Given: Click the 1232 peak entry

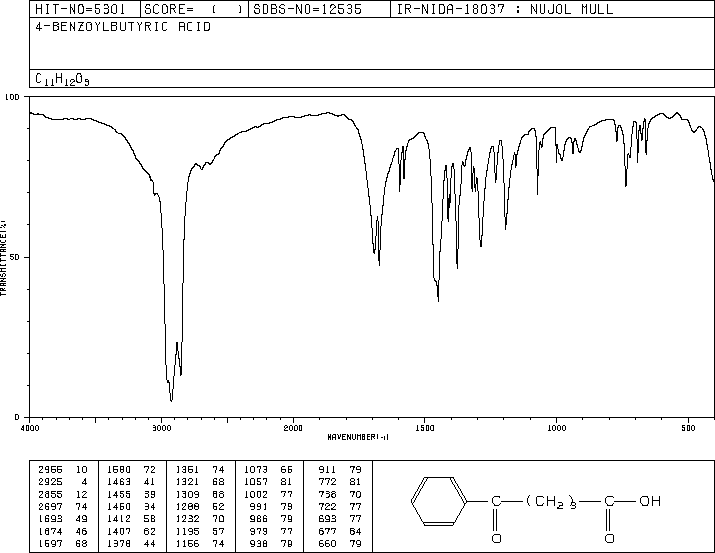Looking at the screenshot, I should 187,519.
